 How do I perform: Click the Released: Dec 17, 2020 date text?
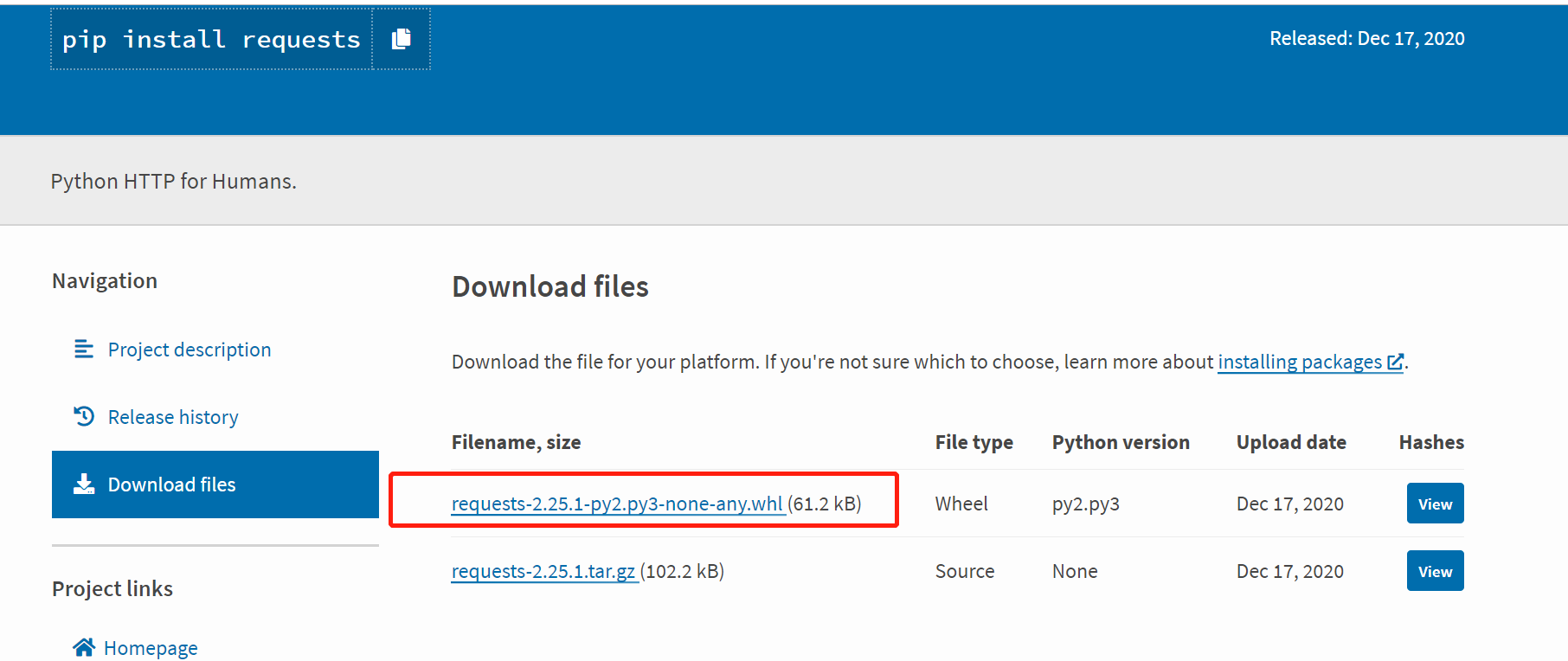pos(1366,38)
